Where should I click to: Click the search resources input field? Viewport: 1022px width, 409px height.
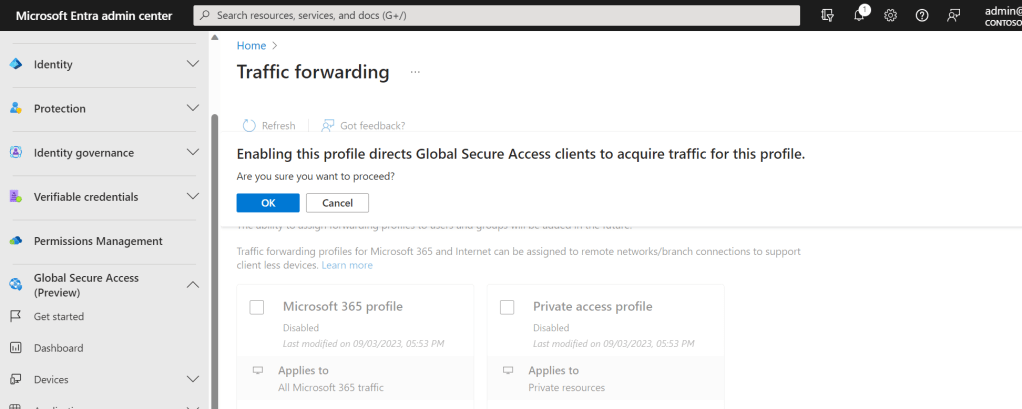click(495, 15)
